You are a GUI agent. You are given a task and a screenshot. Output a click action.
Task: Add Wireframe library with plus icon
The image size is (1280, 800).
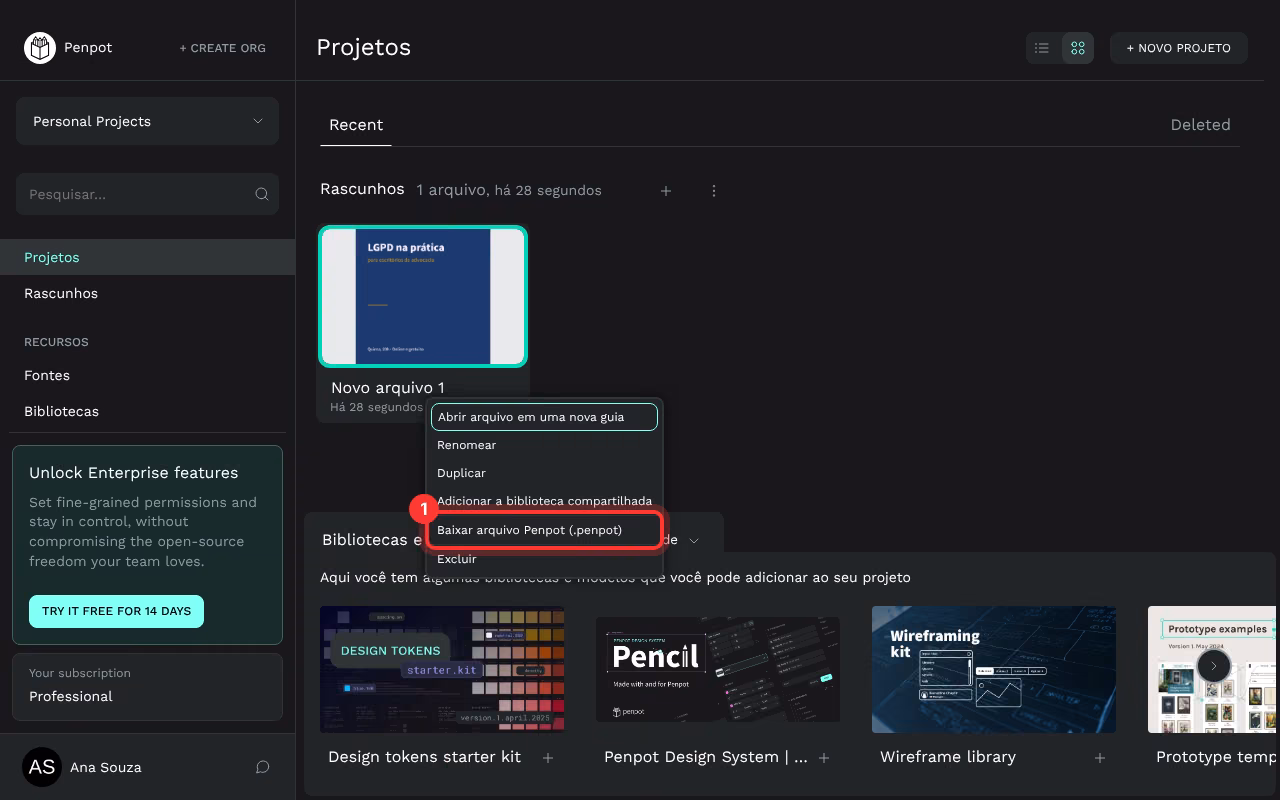1100,758
